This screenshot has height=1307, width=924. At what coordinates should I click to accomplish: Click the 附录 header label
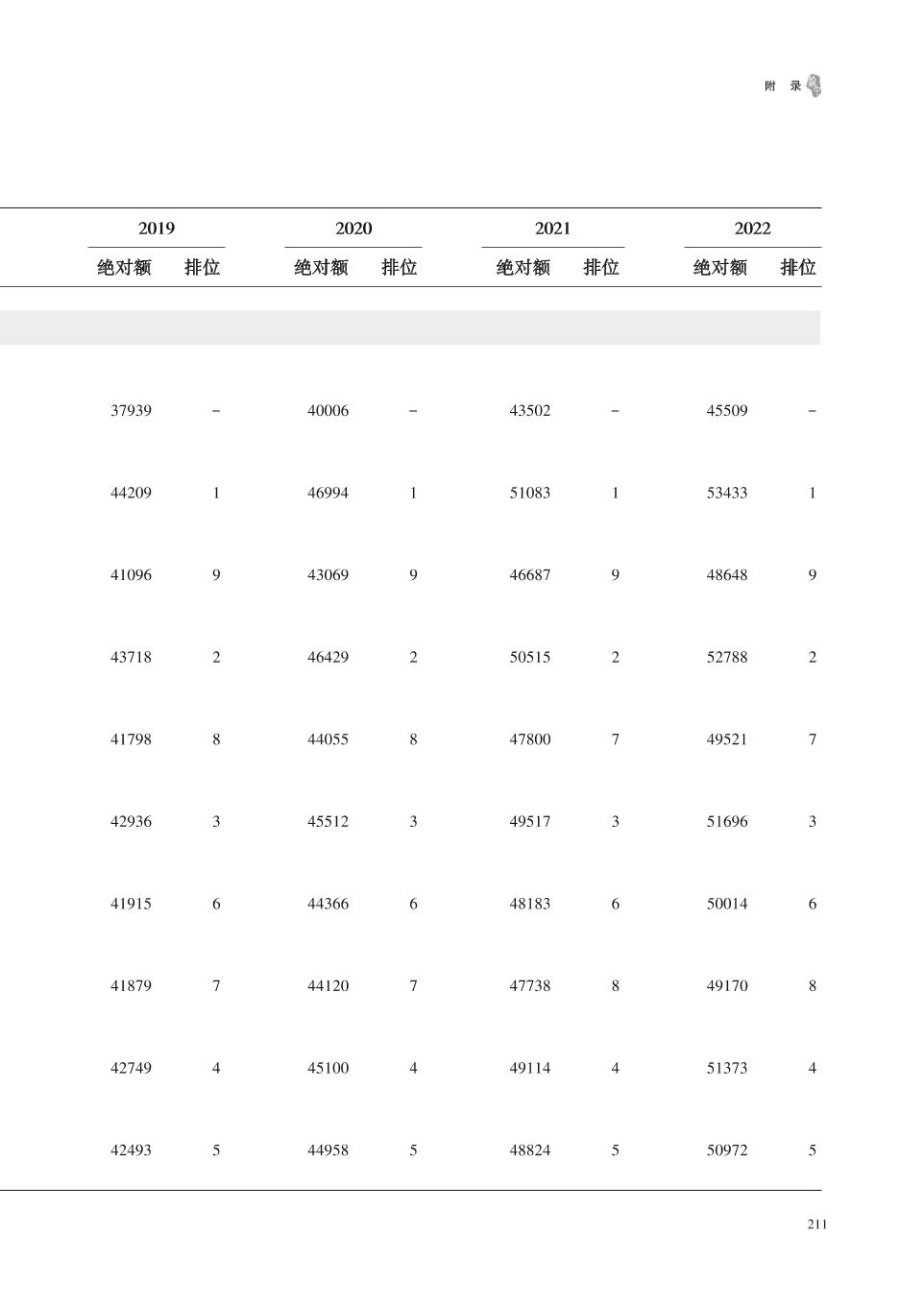(x=783, y=86)
